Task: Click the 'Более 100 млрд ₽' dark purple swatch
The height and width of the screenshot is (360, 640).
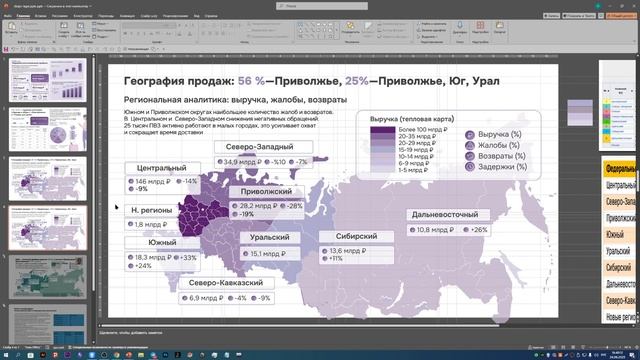Action: [382, 130]
